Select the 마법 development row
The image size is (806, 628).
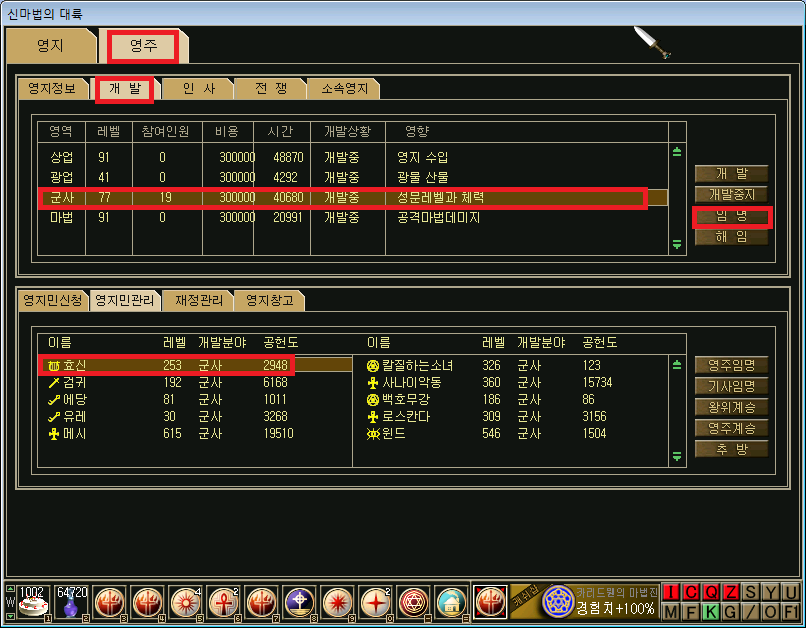[x=353, y=217]
